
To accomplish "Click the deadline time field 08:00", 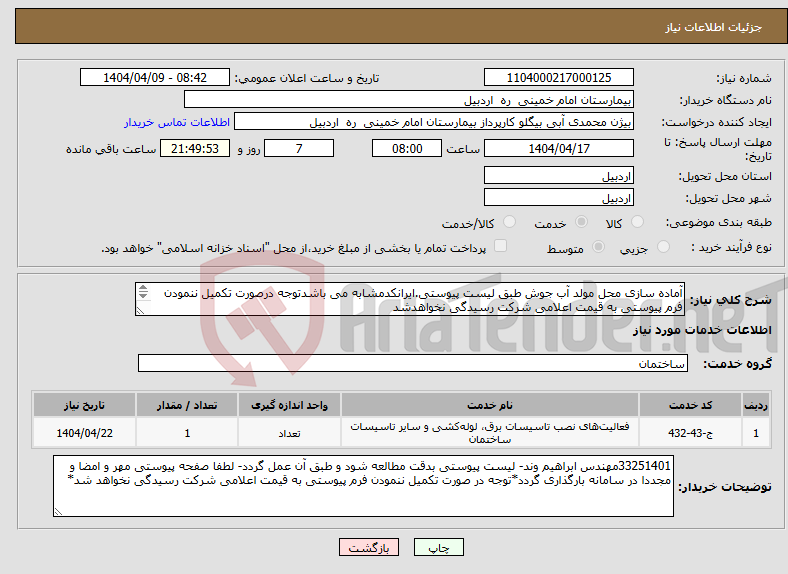I will [407, 148].
